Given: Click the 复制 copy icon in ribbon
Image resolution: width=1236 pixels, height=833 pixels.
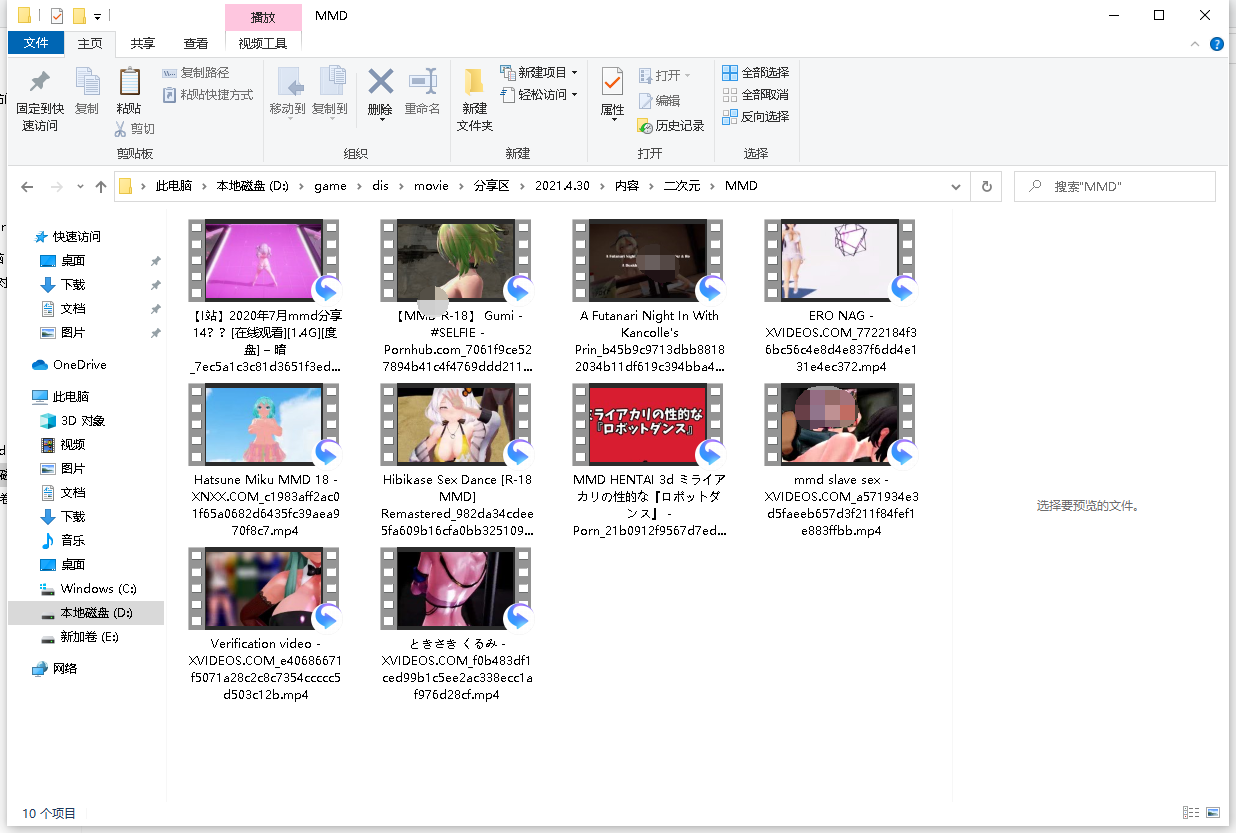Looking at the screenshot, I should (87, 82).
